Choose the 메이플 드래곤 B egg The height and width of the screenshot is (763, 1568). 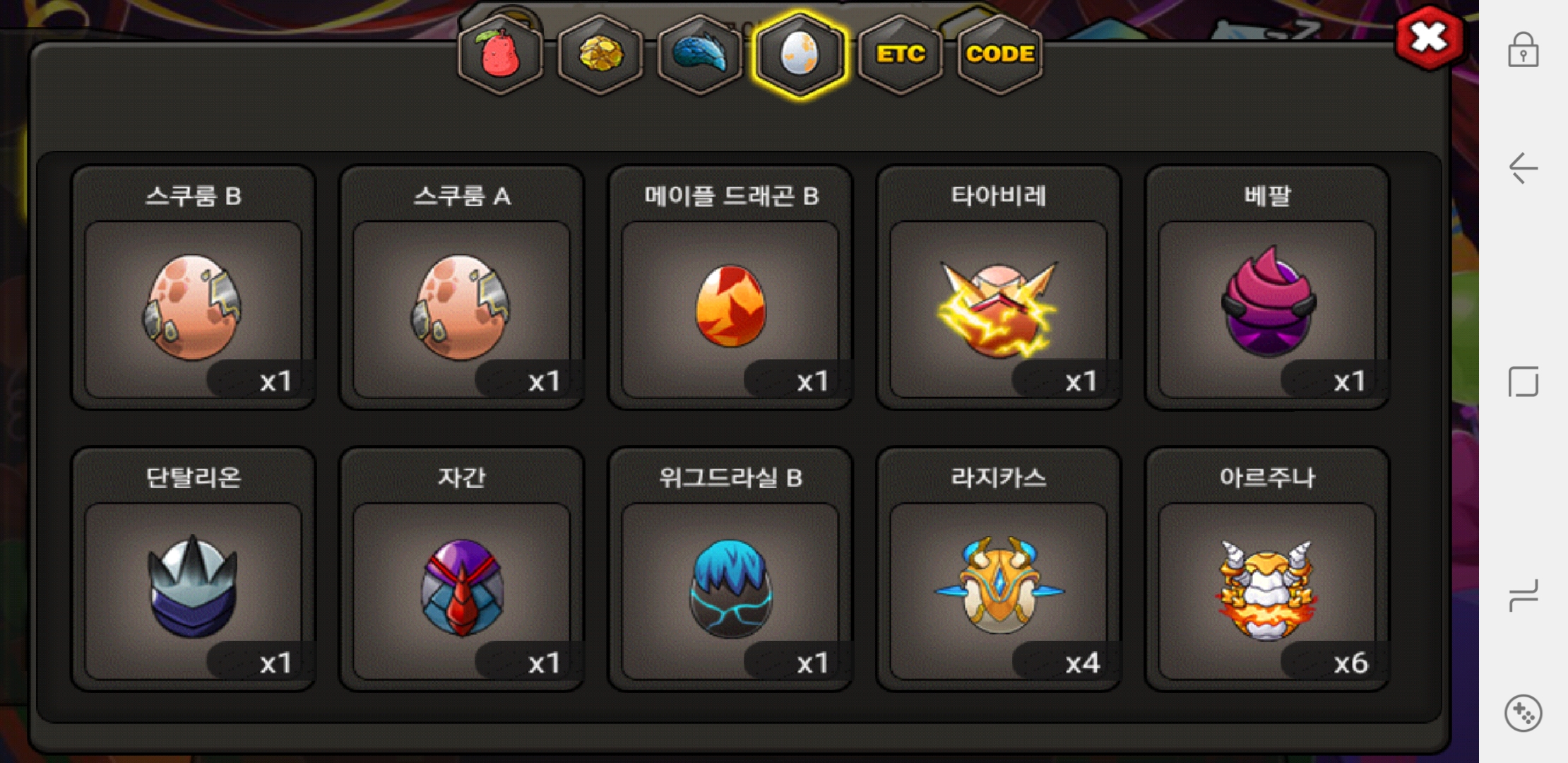coord(730,288)
